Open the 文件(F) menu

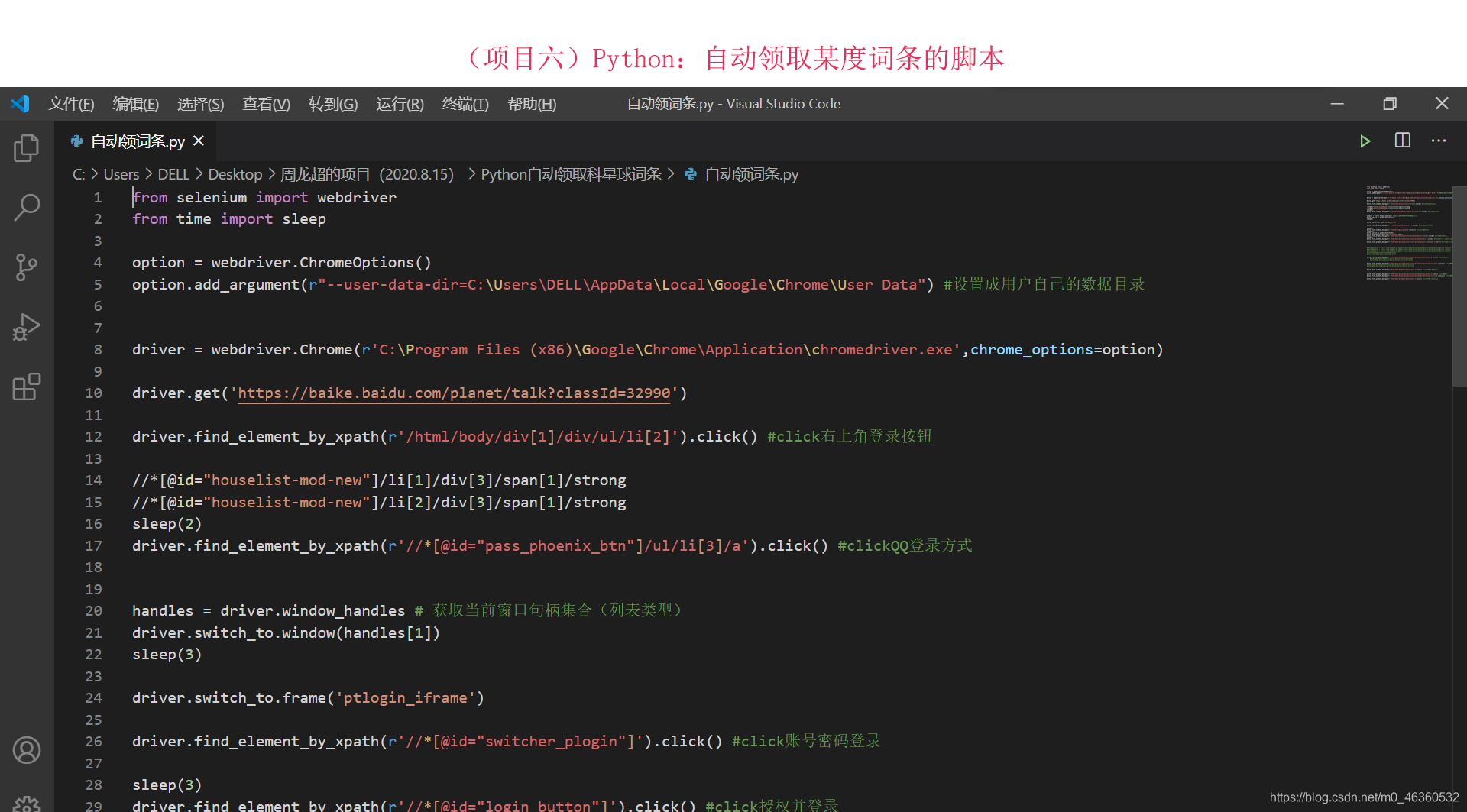tap(71, 104)
